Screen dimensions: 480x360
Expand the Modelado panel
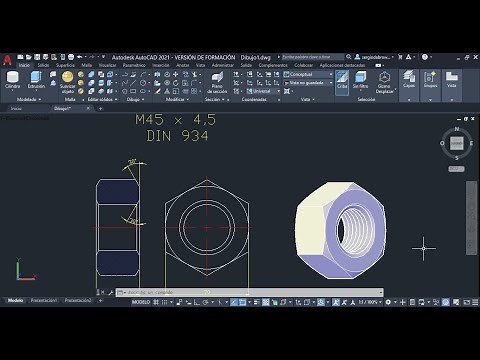click(x=29, y=99)
